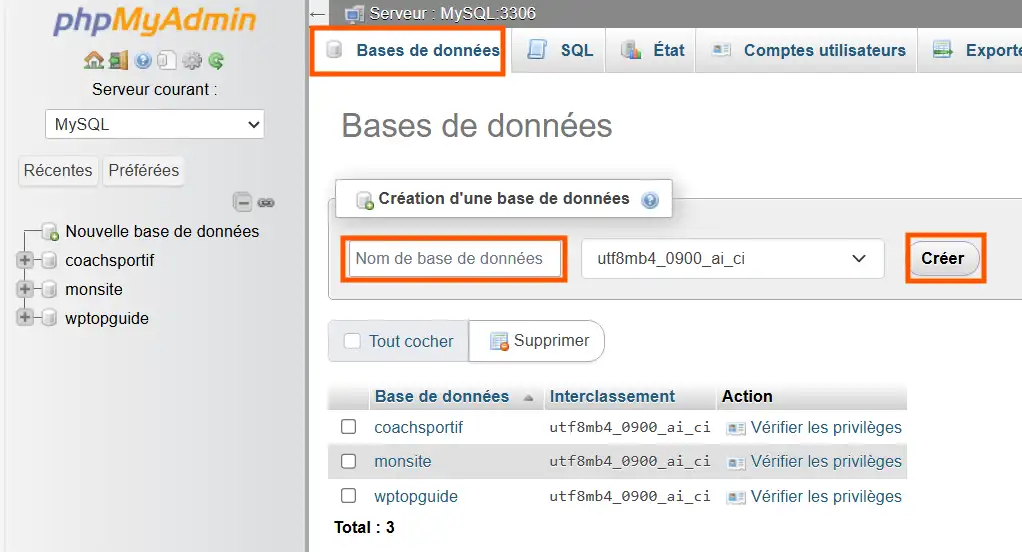Image resolution: width=1022 pixels, height=552 pixels.
Task: Switch to the SQL tab
Action: tap(559, 50)
